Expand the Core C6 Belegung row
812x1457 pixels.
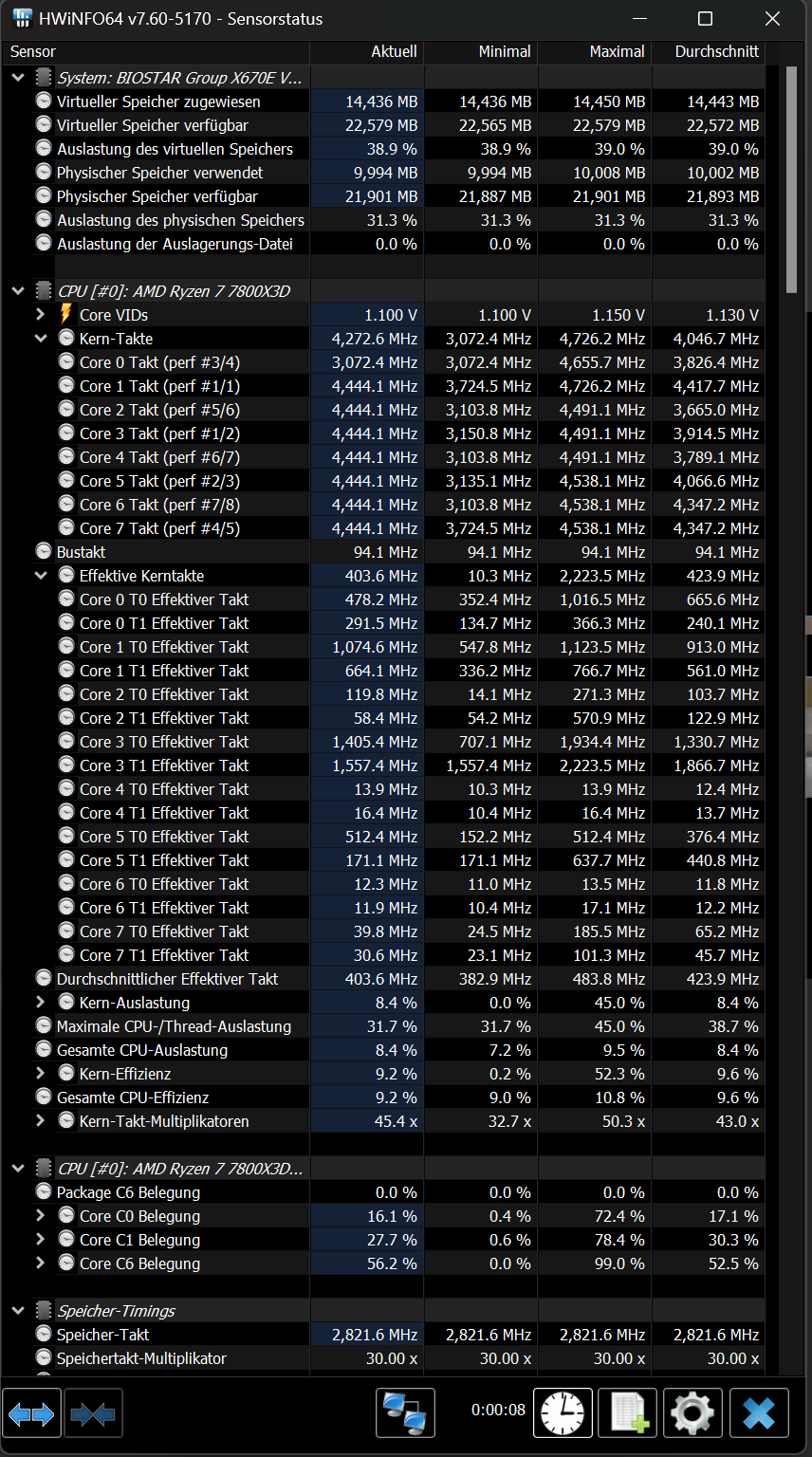41,1263
